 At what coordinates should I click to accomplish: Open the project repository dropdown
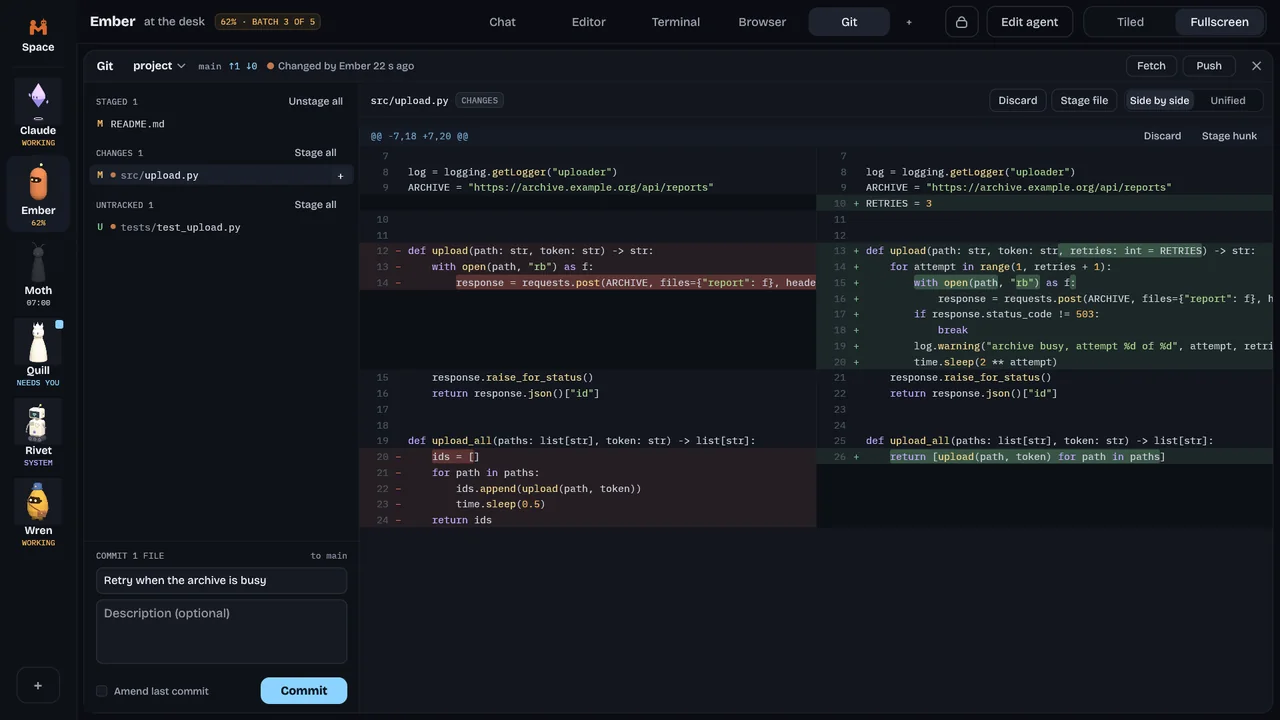pyautogui.click(x=159, y=66)
